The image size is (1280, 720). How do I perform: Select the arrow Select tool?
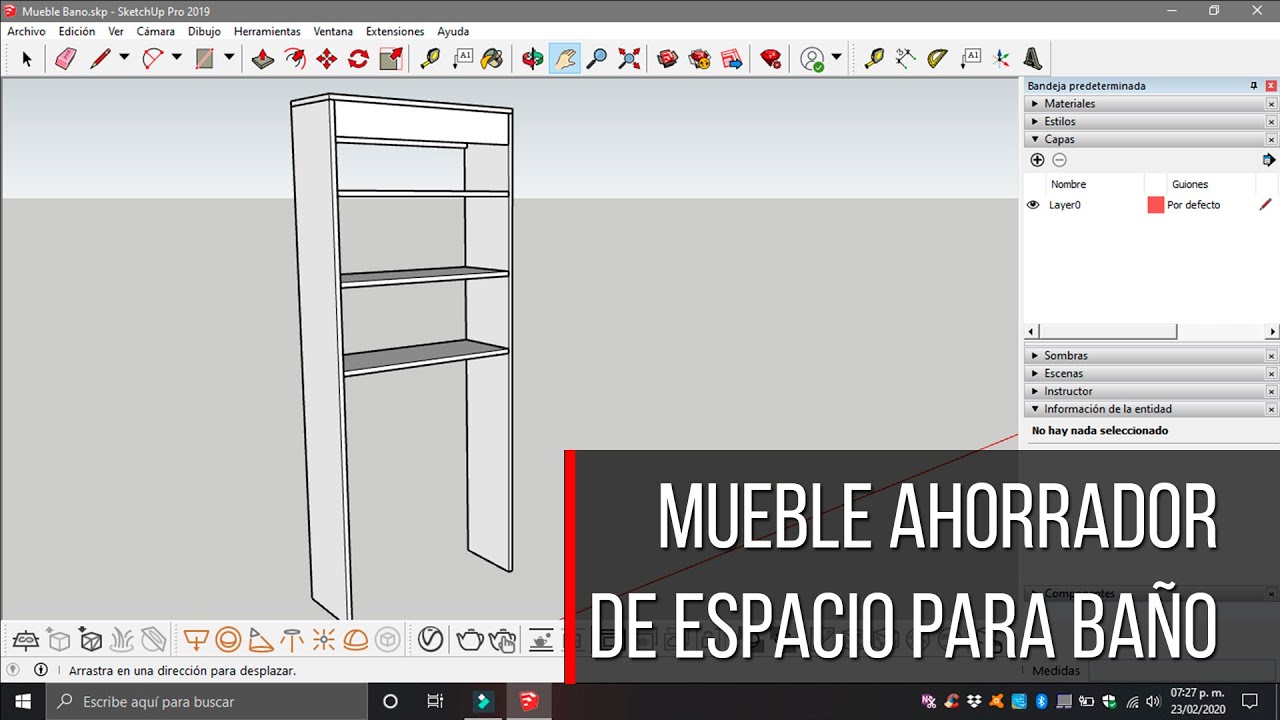pyautogui.click(x=27, y=59)
